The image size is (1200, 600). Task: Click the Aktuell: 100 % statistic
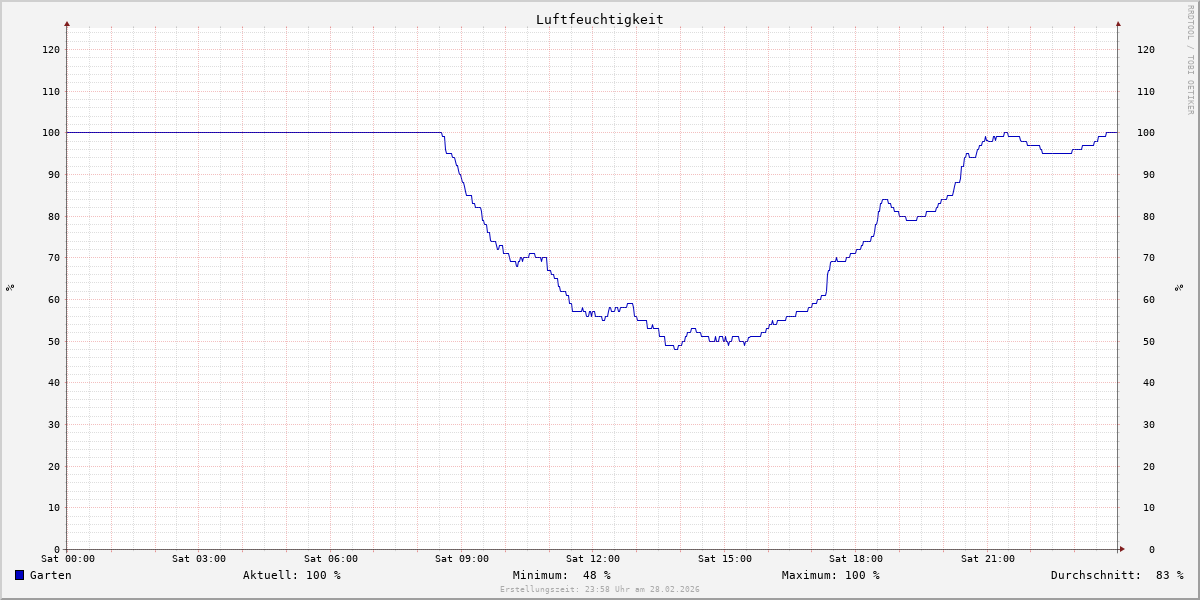pos(291,575)
